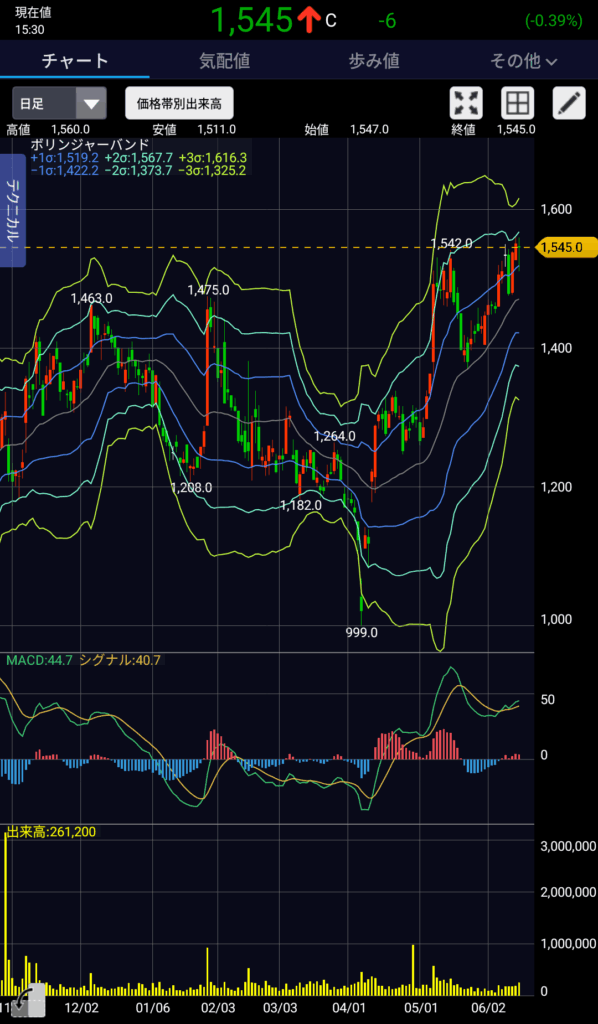Viewport: 598px width, 1024px height.
Task: Switch to the 気配値 tab
Action: [224, 61]
